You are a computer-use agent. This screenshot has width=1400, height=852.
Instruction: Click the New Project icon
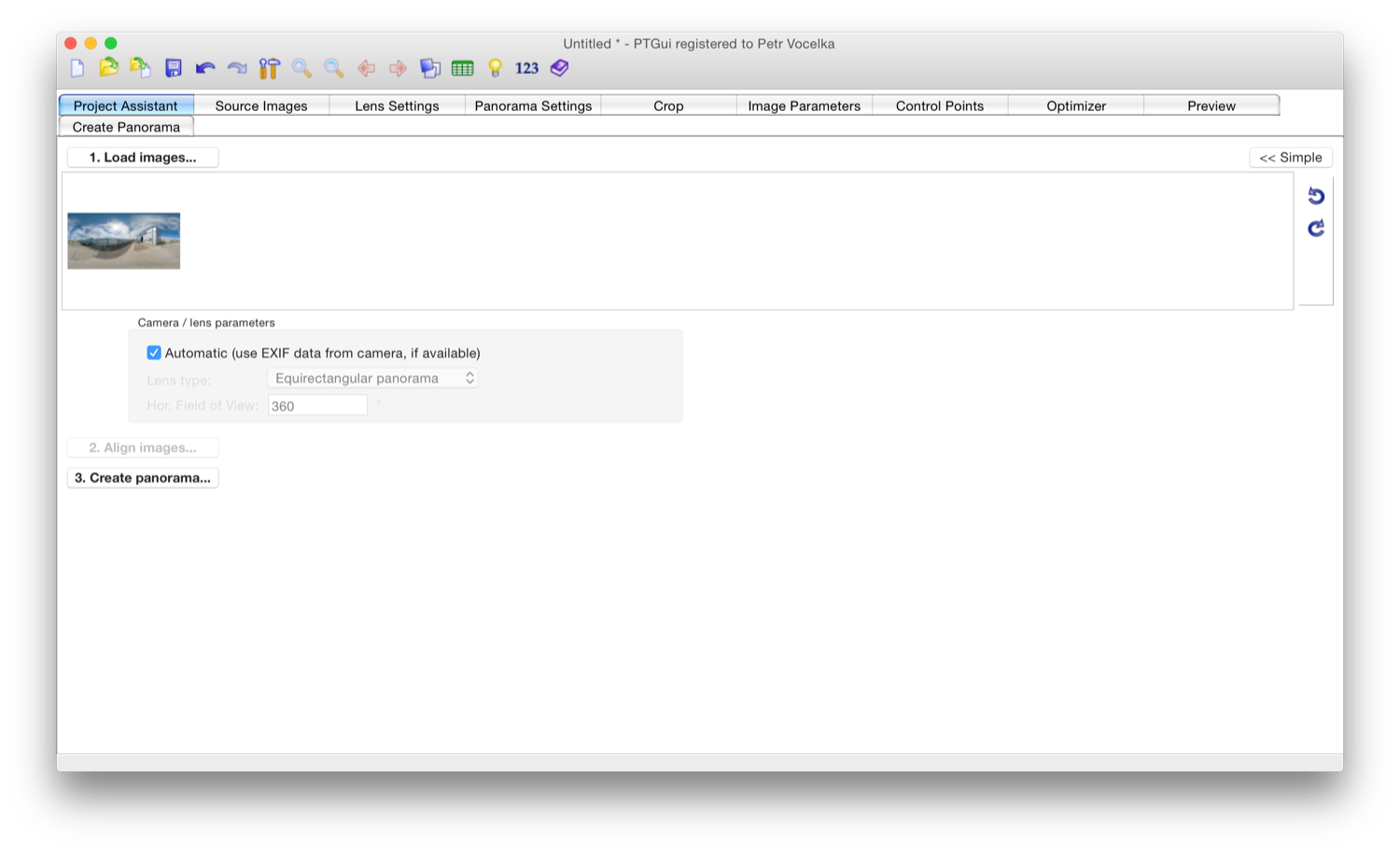coord(77,68)
